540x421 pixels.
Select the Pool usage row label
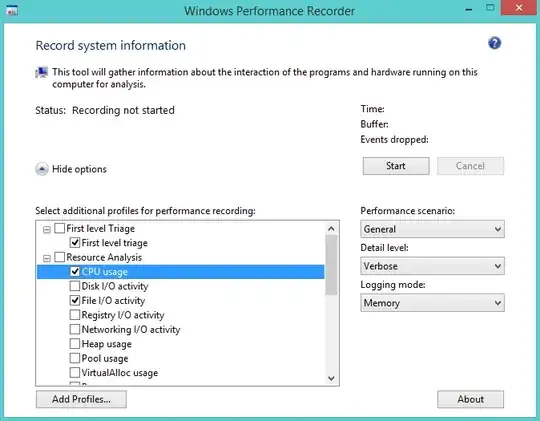pos(105,359)
